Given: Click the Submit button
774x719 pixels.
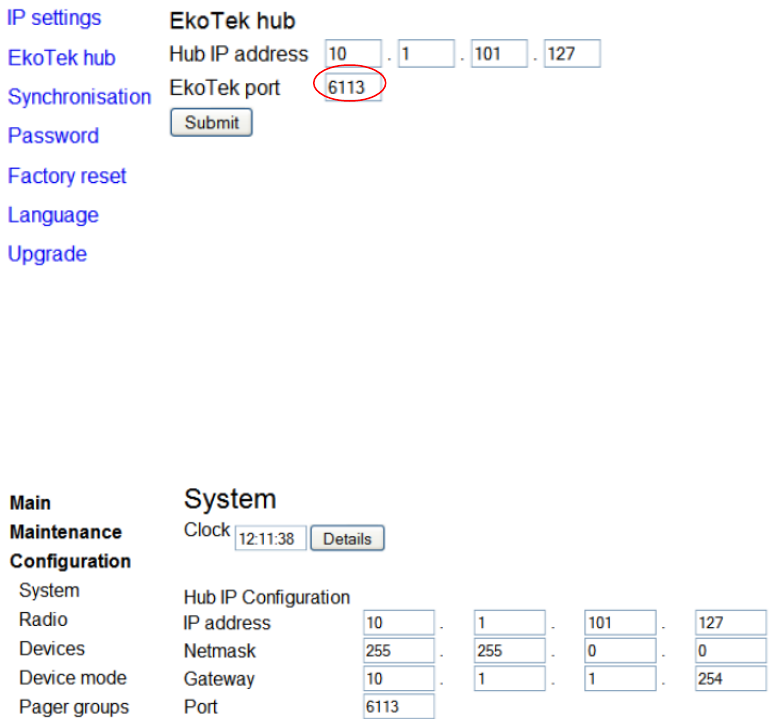Looking at the screenshot, I should point(211,122).
